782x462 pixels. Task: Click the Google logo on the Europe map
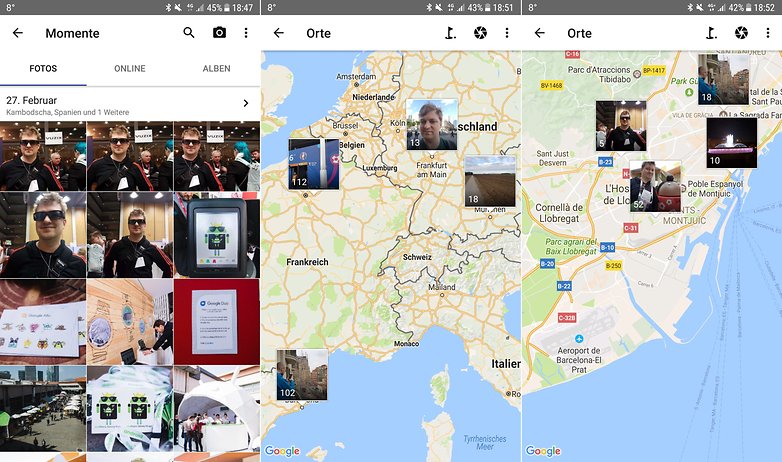pyautogui.click(x=282, y=451)
